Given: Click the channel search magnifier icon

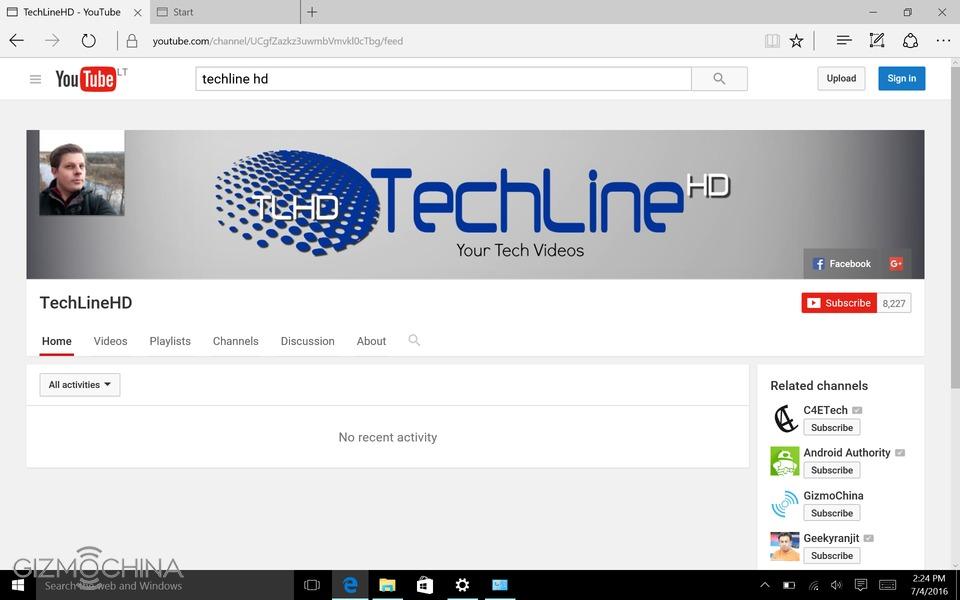Looking at the screenshot, I should click(x=414, y=341).
